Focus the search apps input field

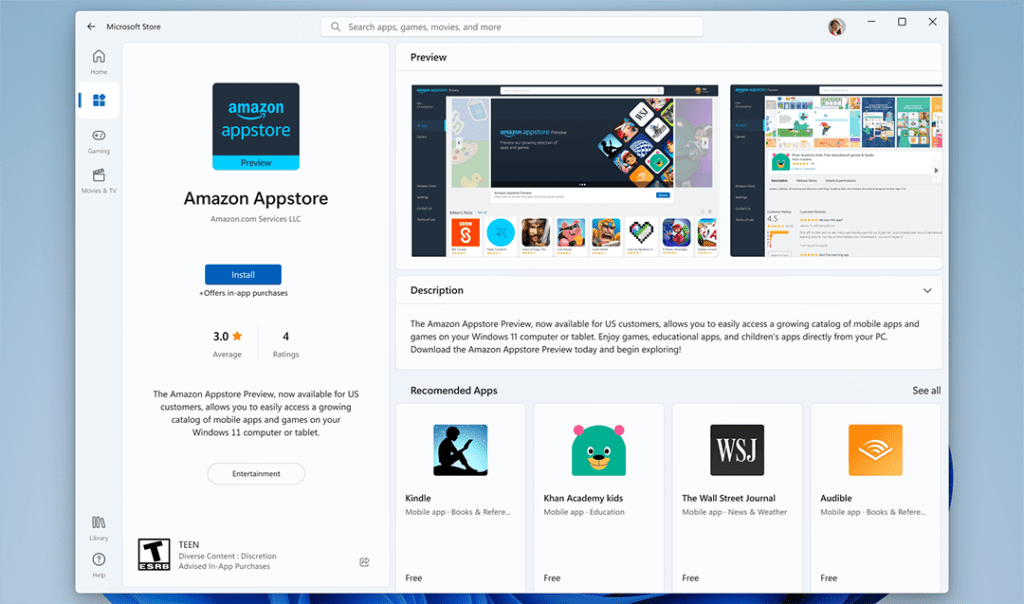pyautogui.click(x=520, y=27)
